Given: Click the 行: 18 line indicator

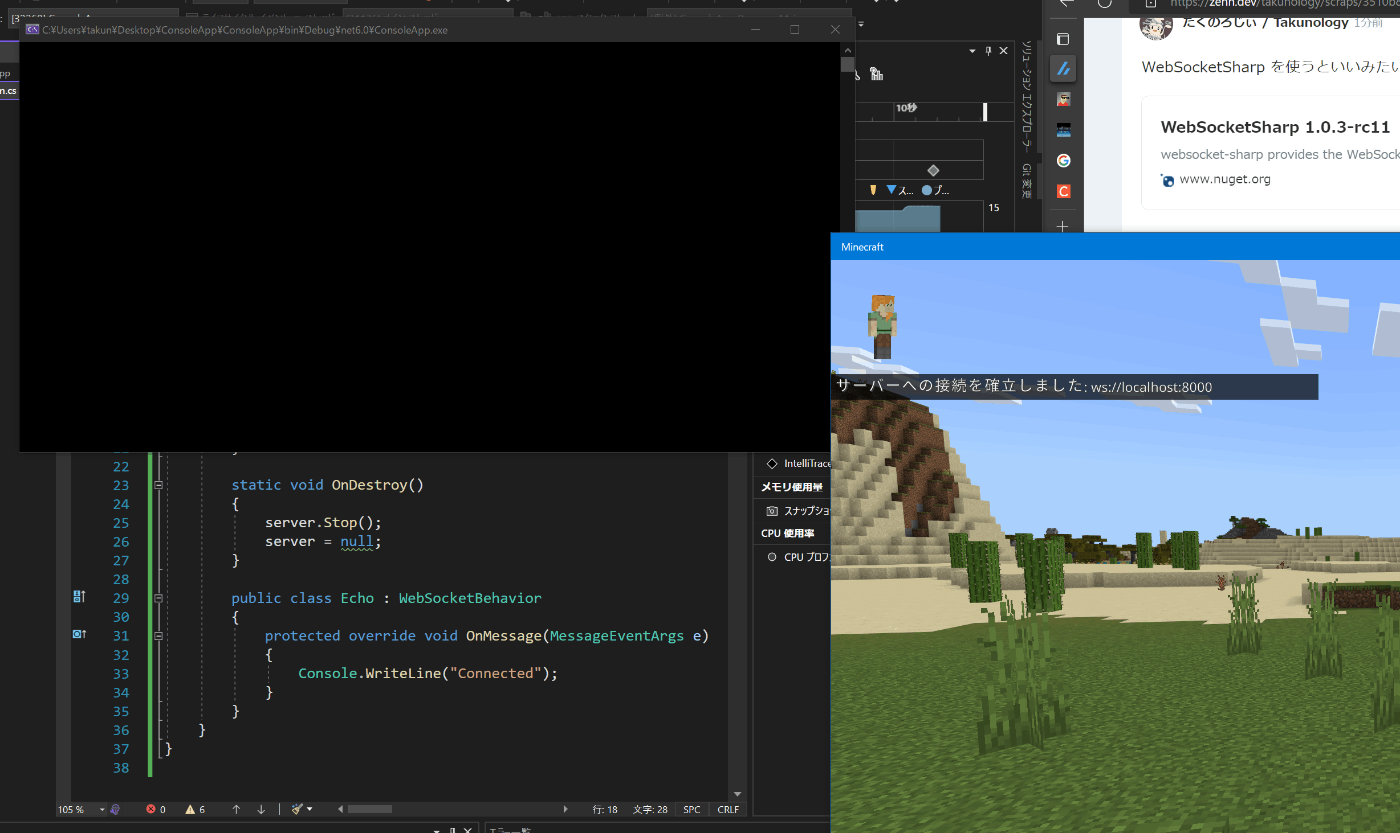Looking at the screenshot, I should (605, 809).
